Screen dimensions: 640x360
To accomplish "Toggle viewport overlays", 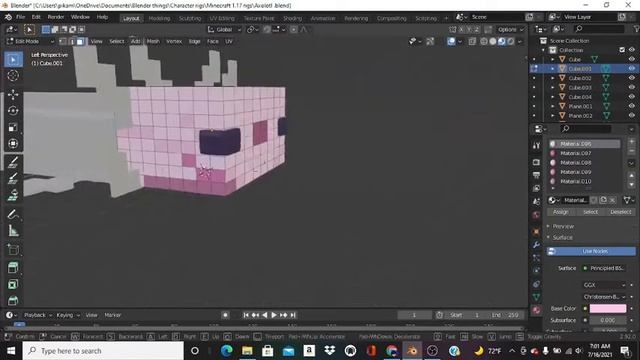I will (451, 41).
